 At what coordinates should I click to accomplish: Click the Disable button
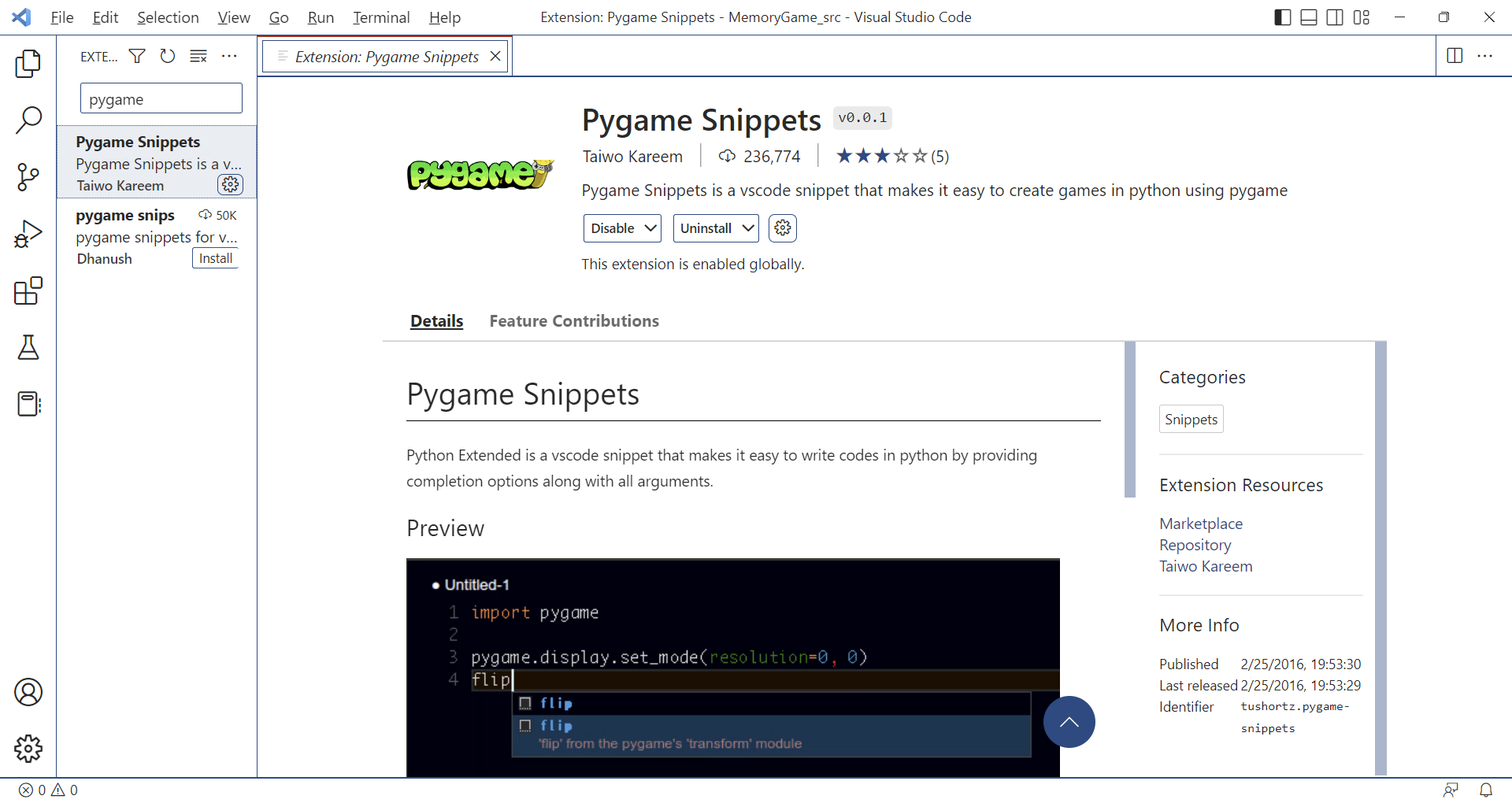pos(613,228)
